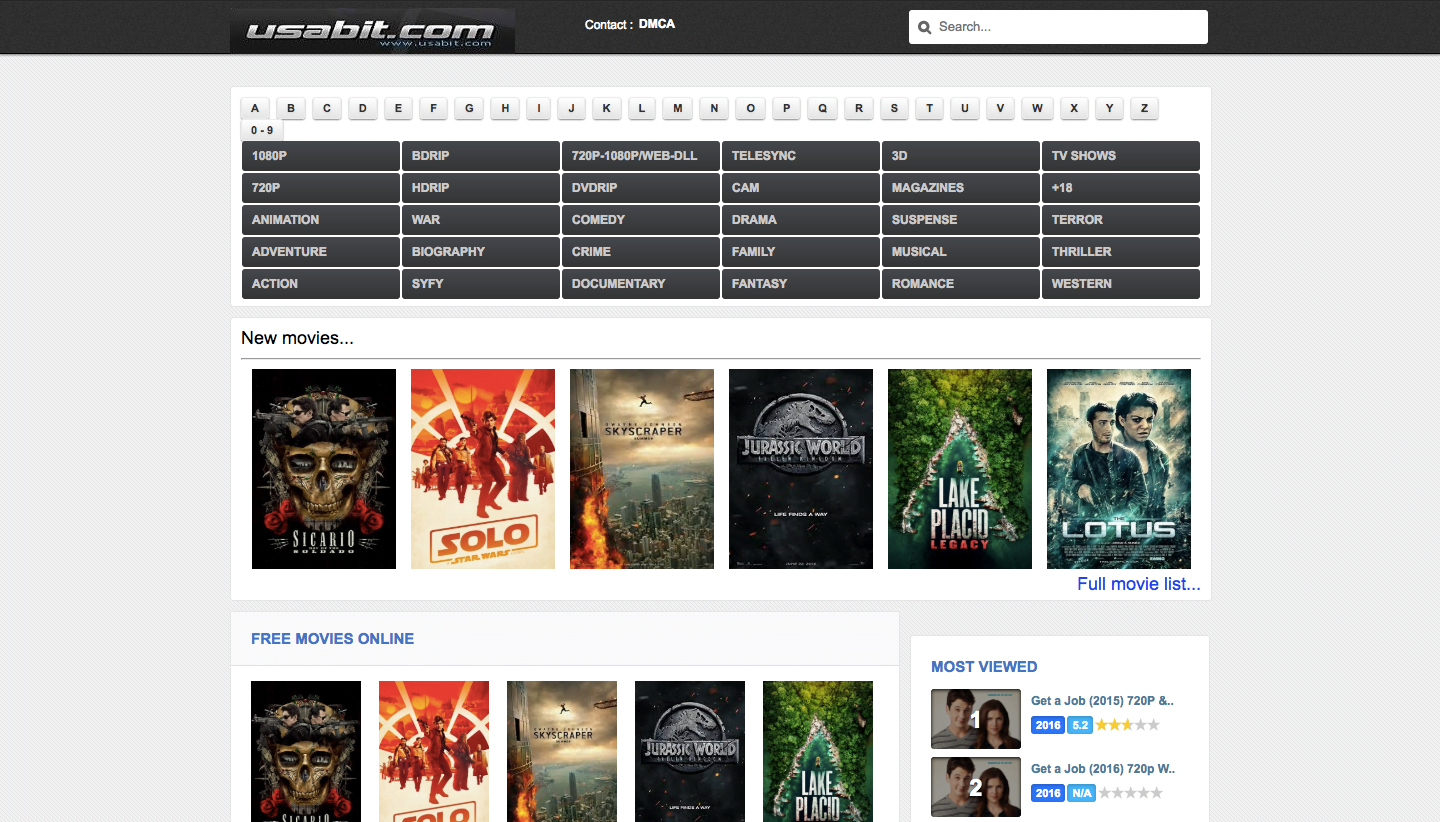Viewport: 1440px width, 822px height.
Task: Pick the letter Q button
Action: (822, 108)
